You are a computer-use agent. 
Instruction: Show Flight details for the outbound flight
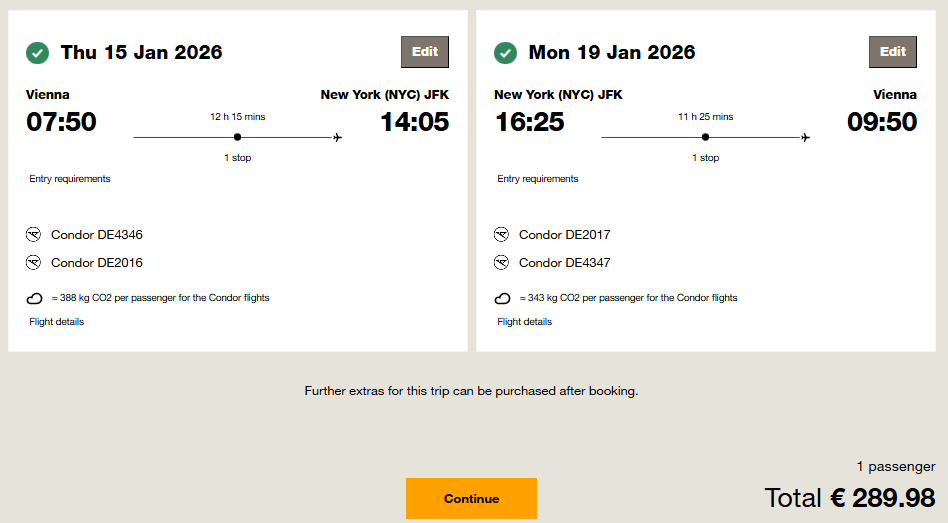point(57,322)
